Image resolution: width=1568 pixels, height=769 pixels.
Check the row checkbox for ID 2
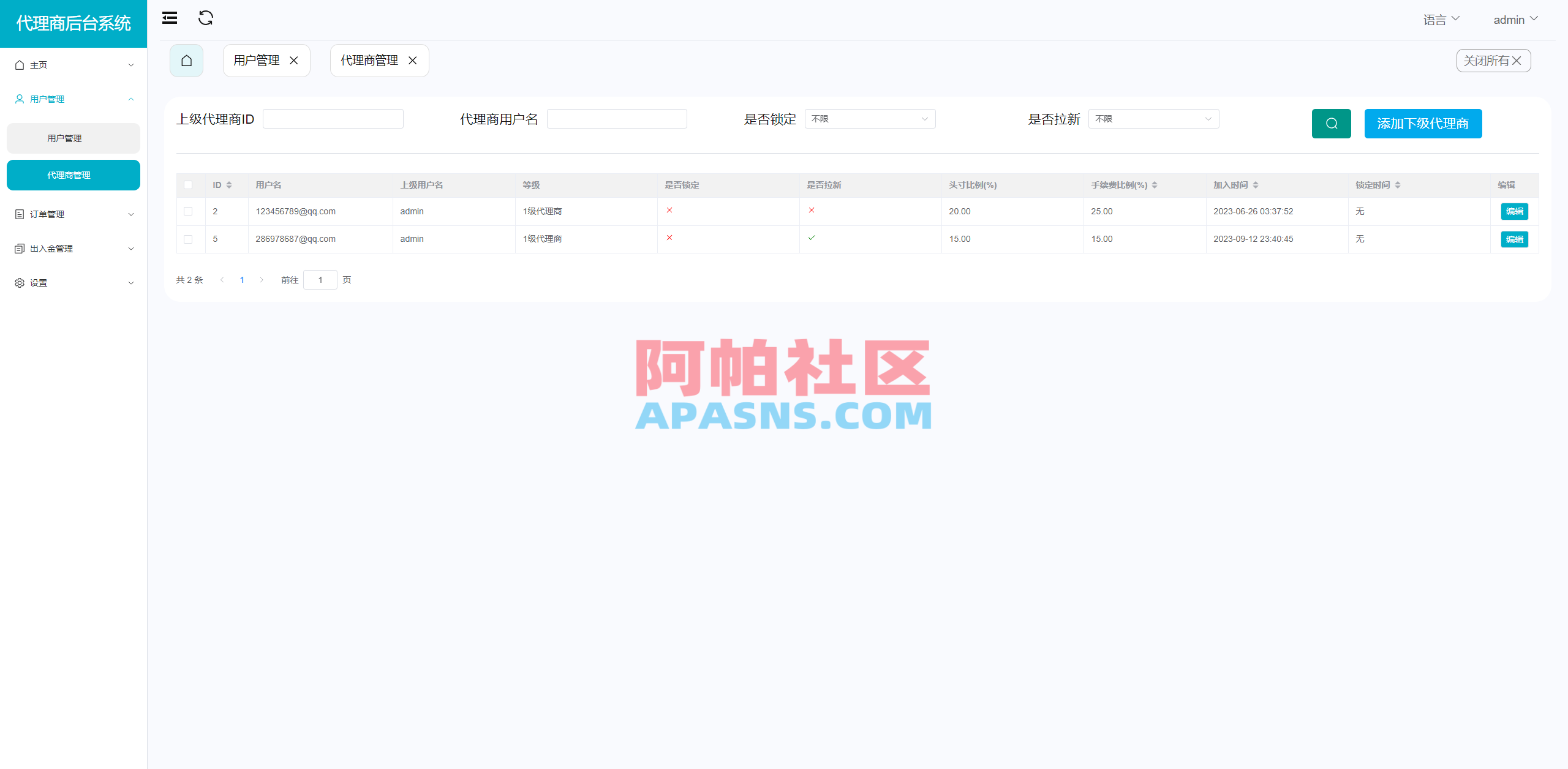[189, 211]
